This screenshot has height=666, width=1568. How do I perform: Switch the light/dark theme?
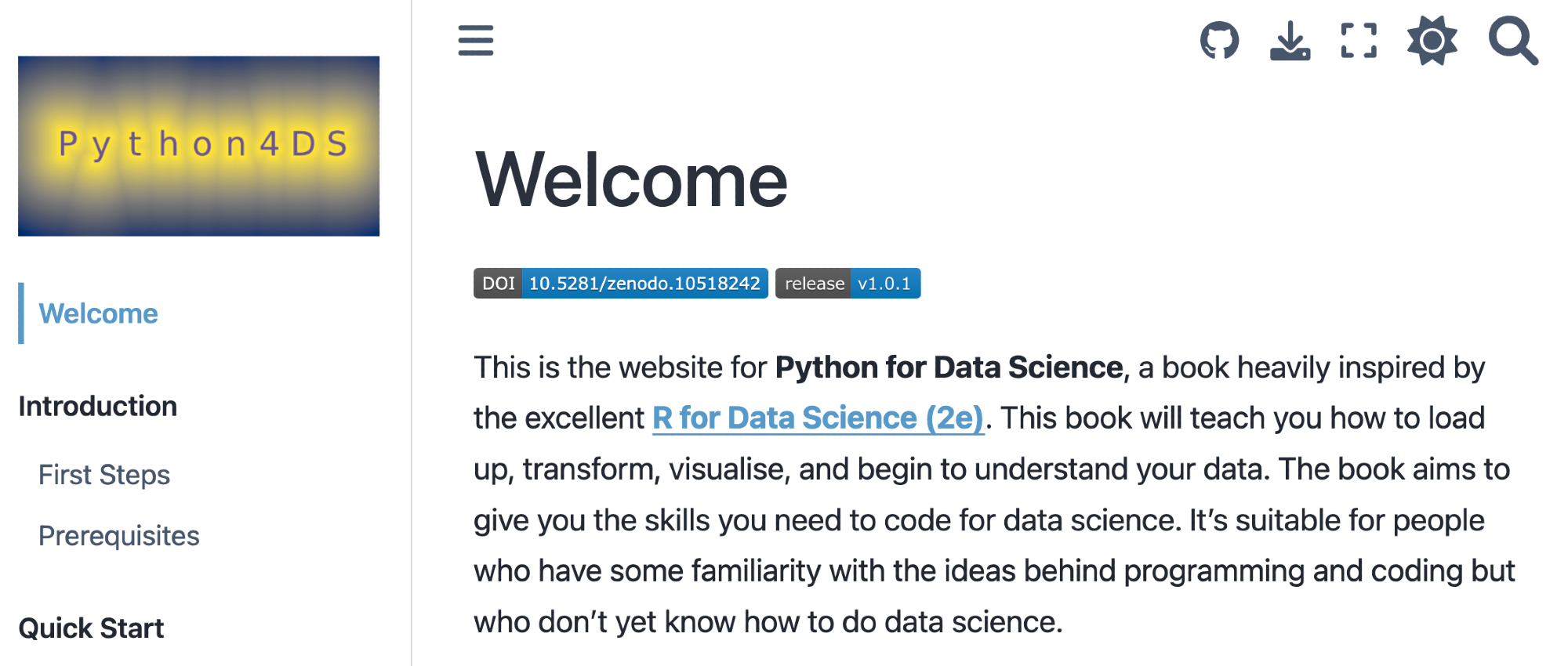point(1432,41)
